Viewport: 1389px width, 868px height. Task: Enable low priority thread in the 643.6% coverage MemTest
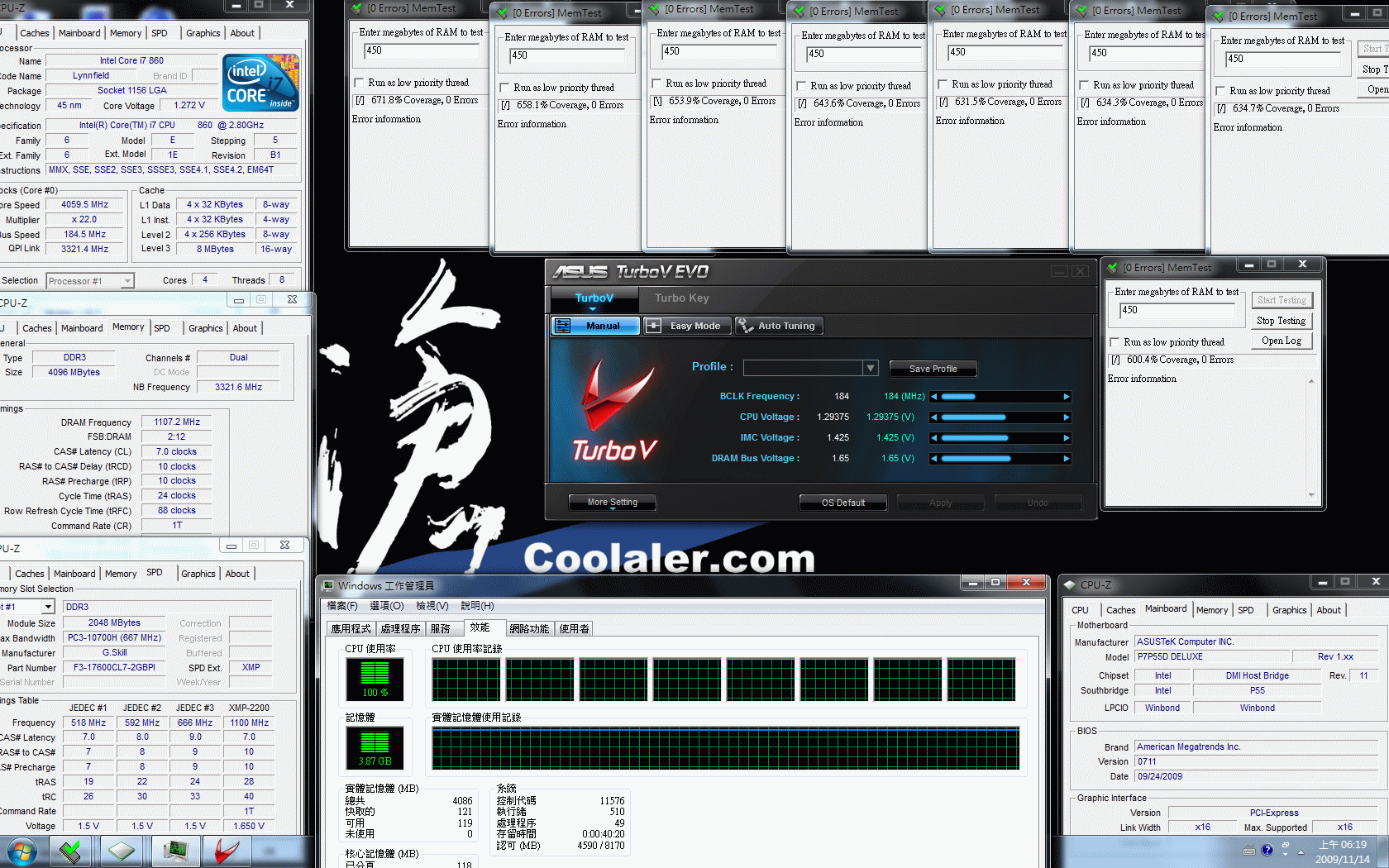[801, 86]
